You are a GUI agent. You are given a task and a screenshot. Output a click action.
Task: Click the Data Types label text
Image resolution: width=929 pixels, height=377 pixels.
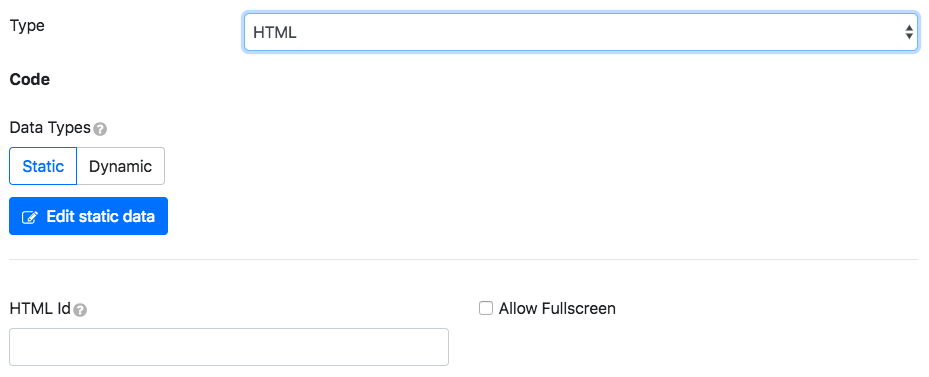tap(50, 127)
